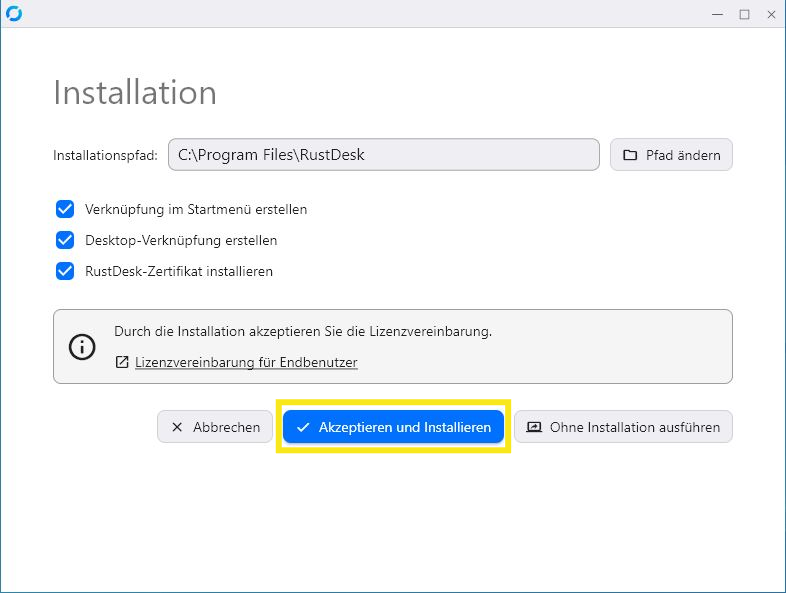Click the circled info icon in the license box
The width and height of the screenshot is (786, 593).
pos(82,346)
